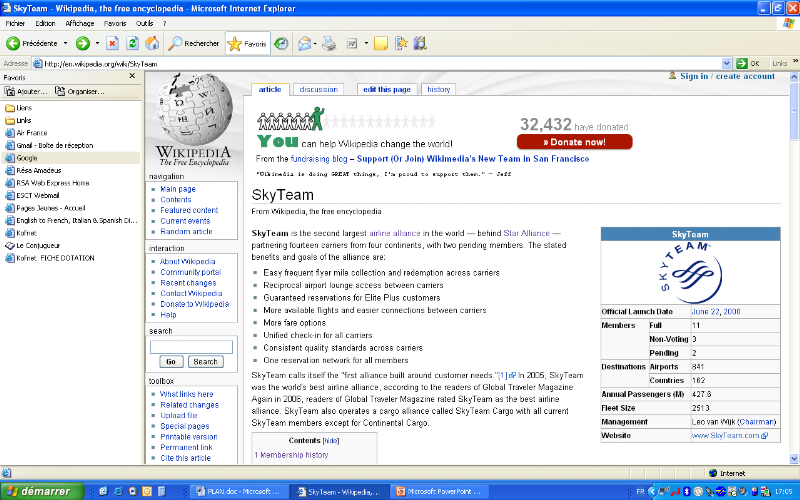
Task: Open the airline alliance link
Action: point(394,233)
